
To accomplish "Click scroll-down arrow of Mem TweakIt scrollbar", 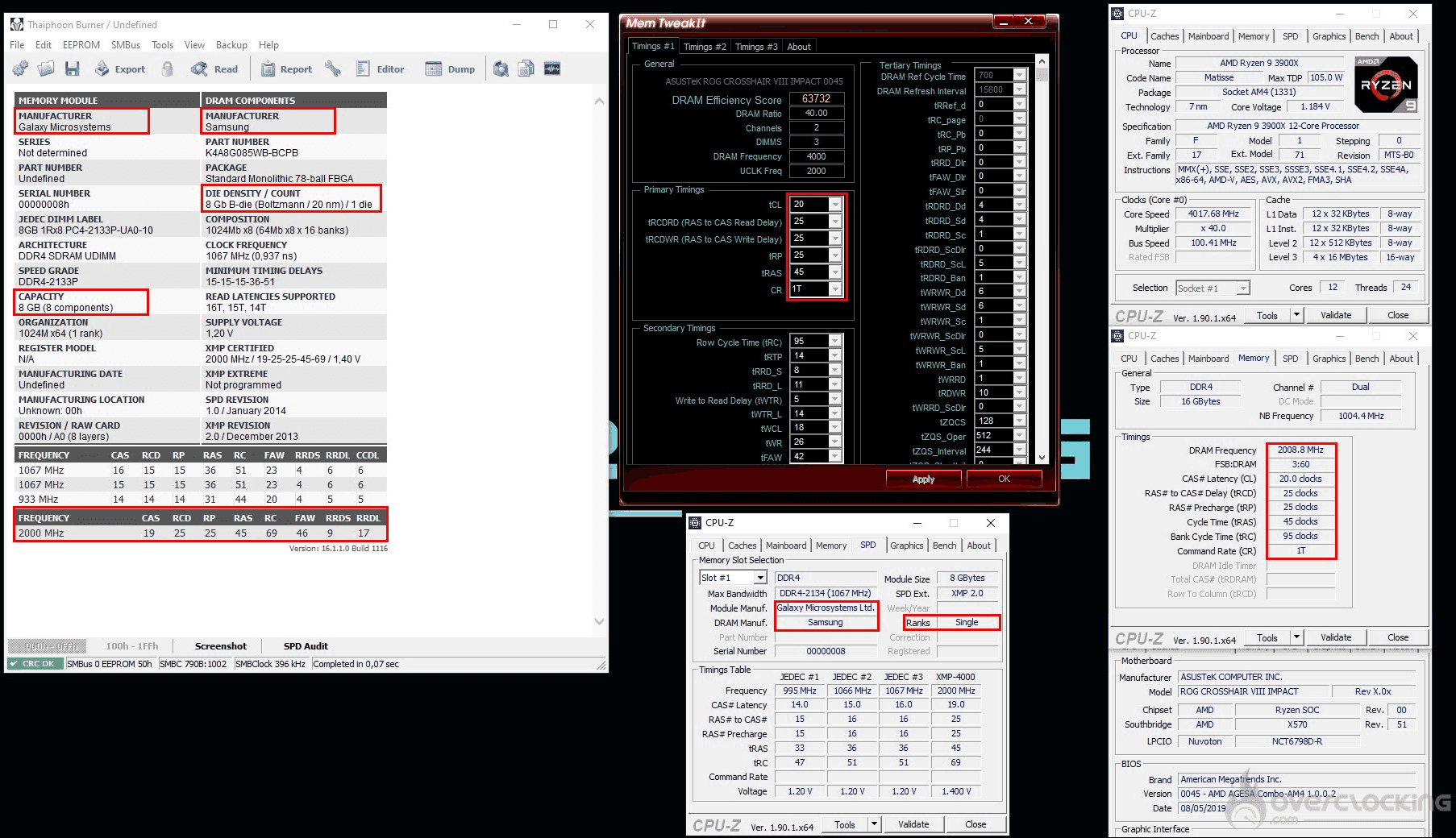I will [x=1042, y=458].
